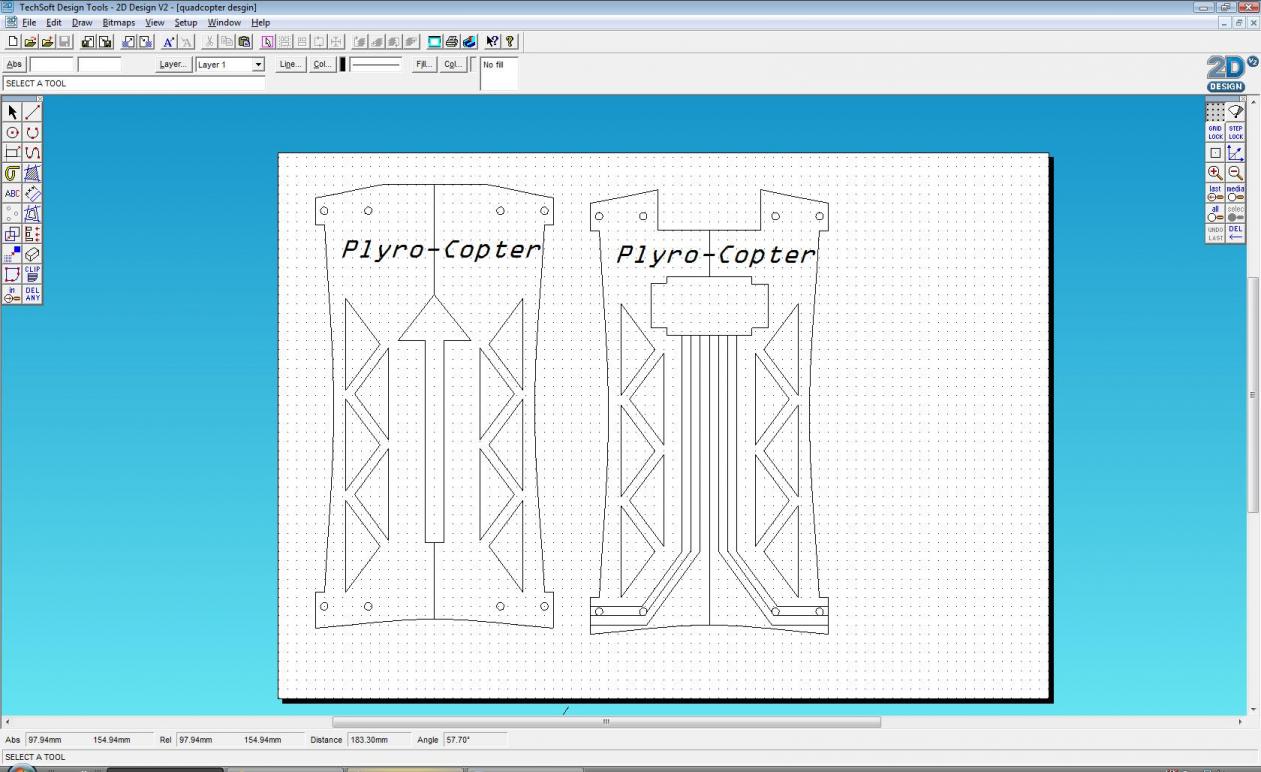Click the No fill preview box
Screen dimensions: 1261x772
(499, 73)
